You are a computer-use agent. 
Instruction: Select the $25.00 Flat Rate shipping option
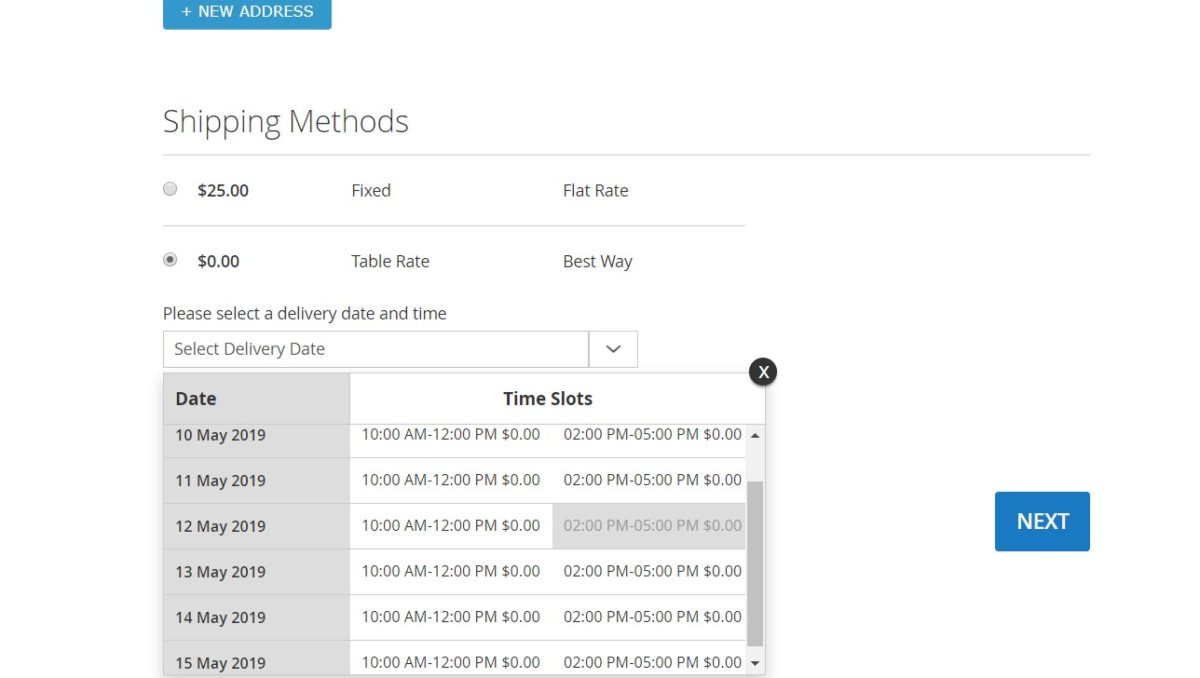tap(169, 188)
